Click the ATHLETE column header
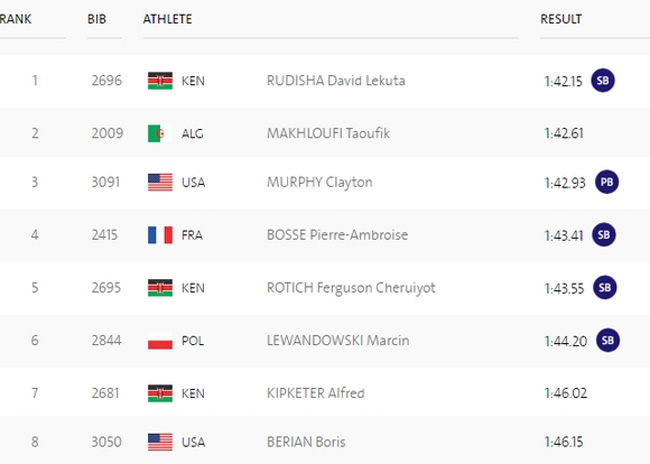The image size is (650, 464). [x=168, y=19]
